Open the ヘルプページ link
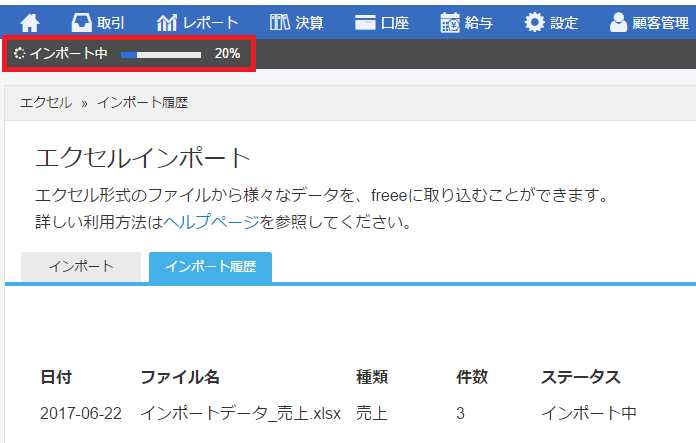Viewport: 696px width, 443px height. click(x=211, y=222)
